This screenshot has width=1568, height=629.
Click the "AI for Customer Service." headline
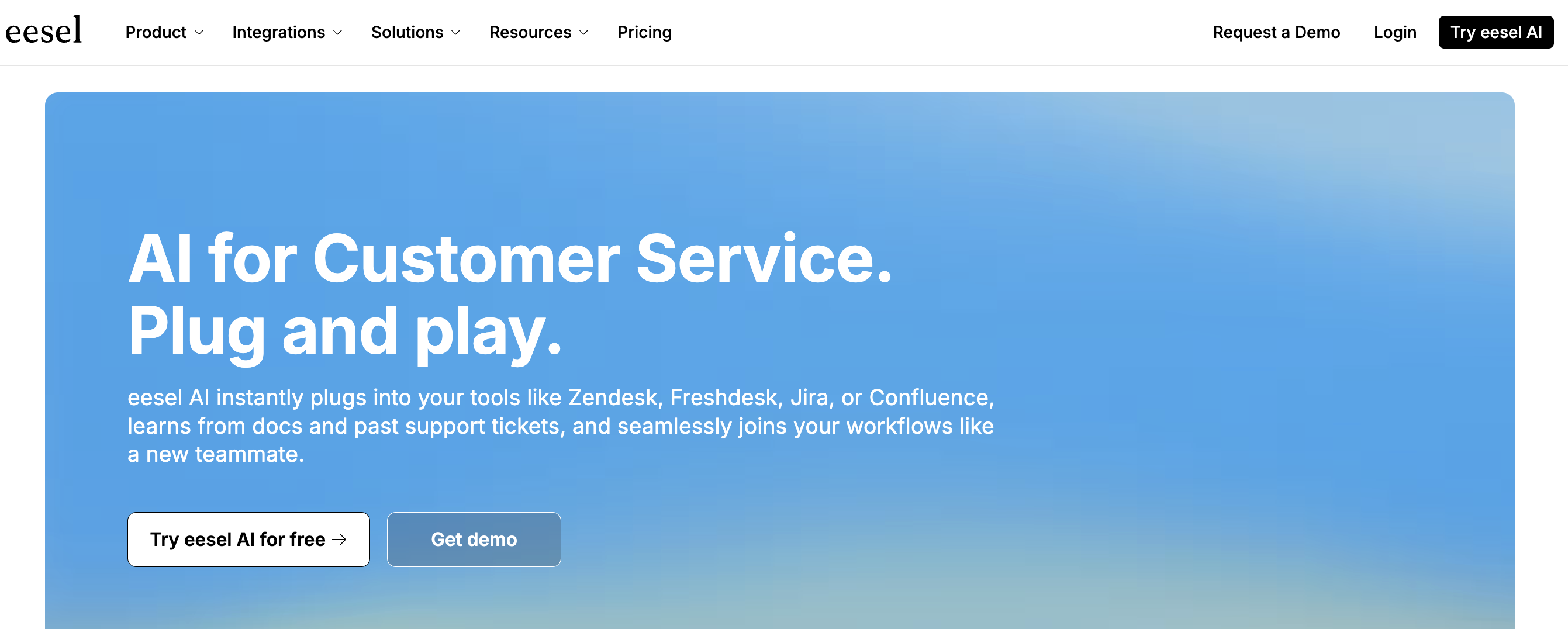(509, 260)
